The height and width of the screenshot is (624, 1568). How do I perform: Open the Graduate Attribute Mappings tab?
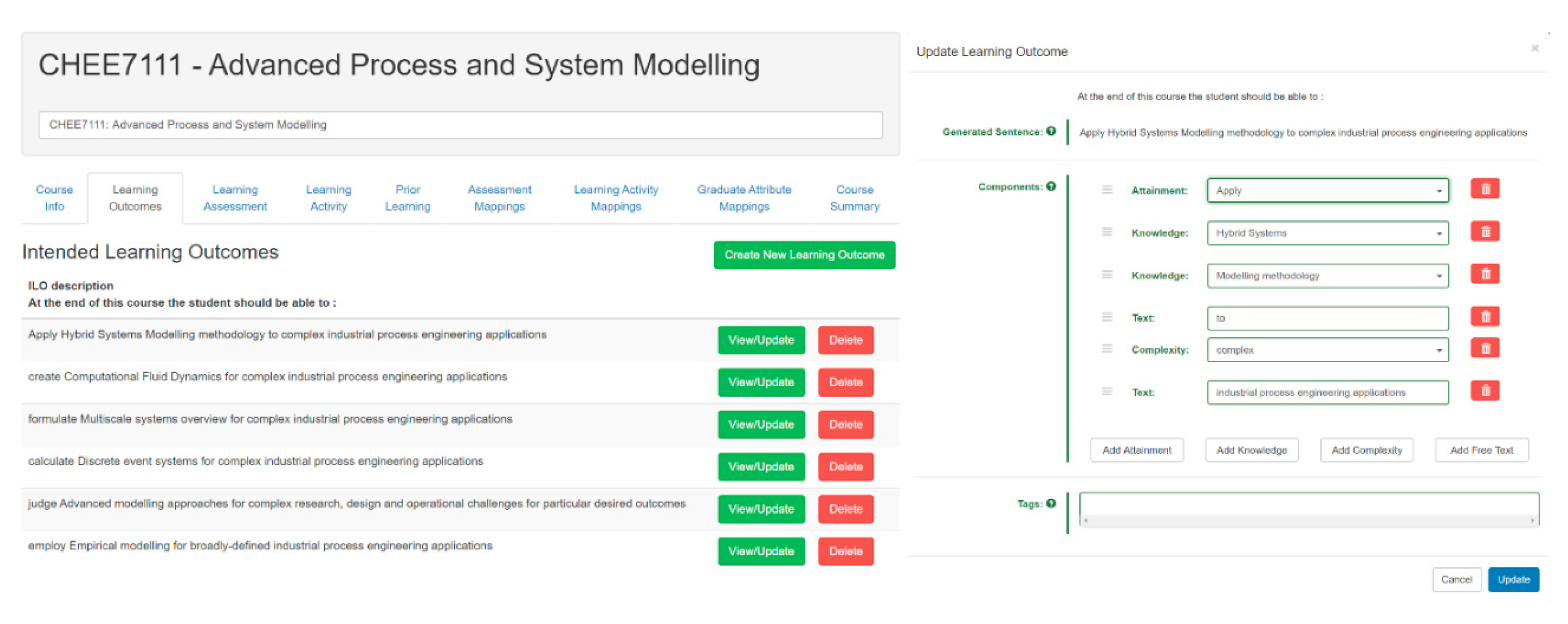pos(744,198)
